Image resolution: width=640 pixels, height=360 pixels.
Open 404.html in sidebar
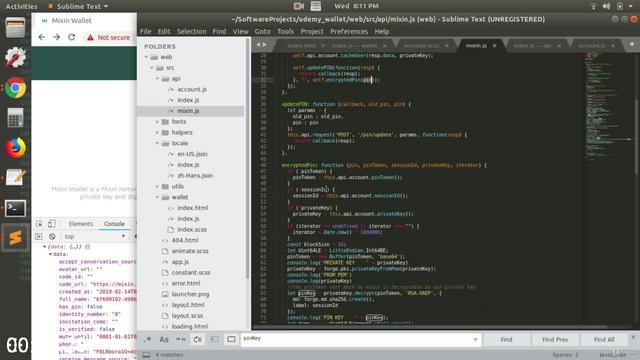click(x=184, y=240)
